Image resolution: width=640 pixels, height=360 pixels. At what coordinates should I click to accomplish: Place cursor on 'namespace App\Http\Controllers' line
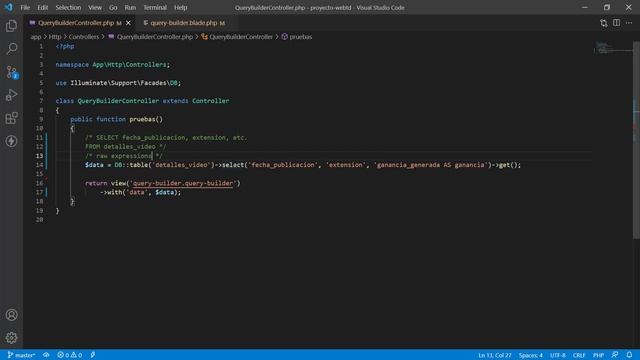coord(113,64)
